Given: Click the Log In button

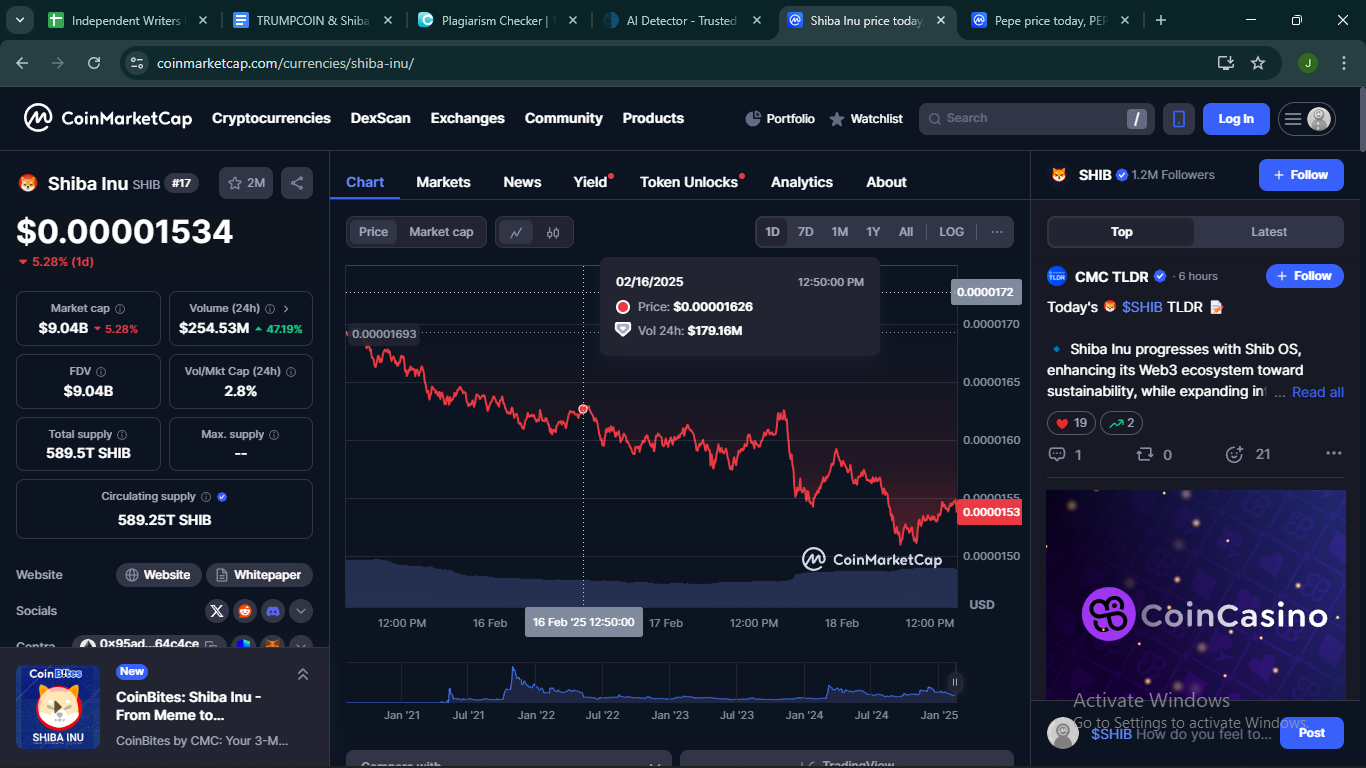Looking at the screenshot, I should [1236, 119].
